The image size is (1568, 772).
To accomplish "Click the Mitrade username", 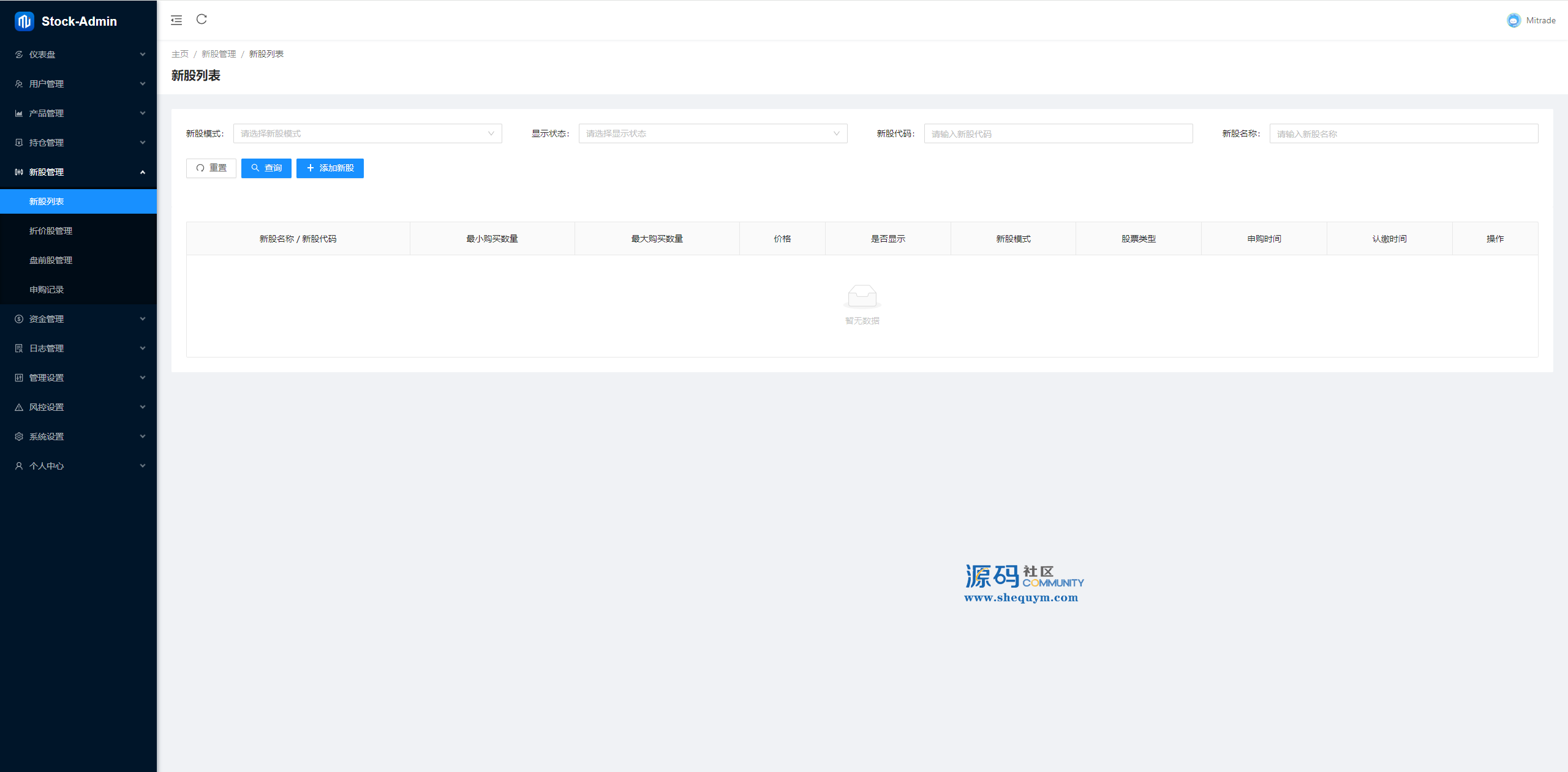I will coord(1541,20).
